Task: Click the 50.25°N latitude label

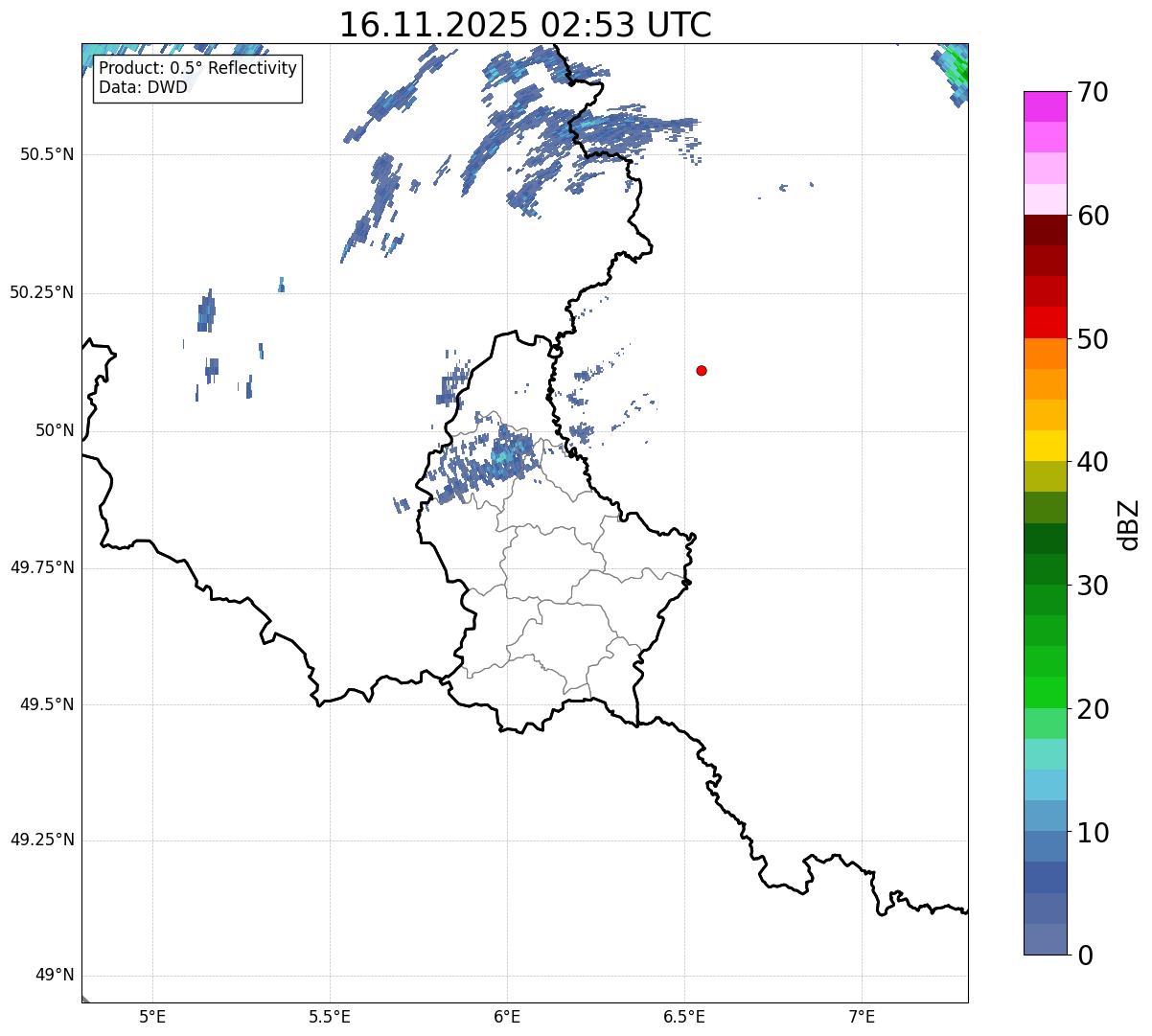Action: 42,293
